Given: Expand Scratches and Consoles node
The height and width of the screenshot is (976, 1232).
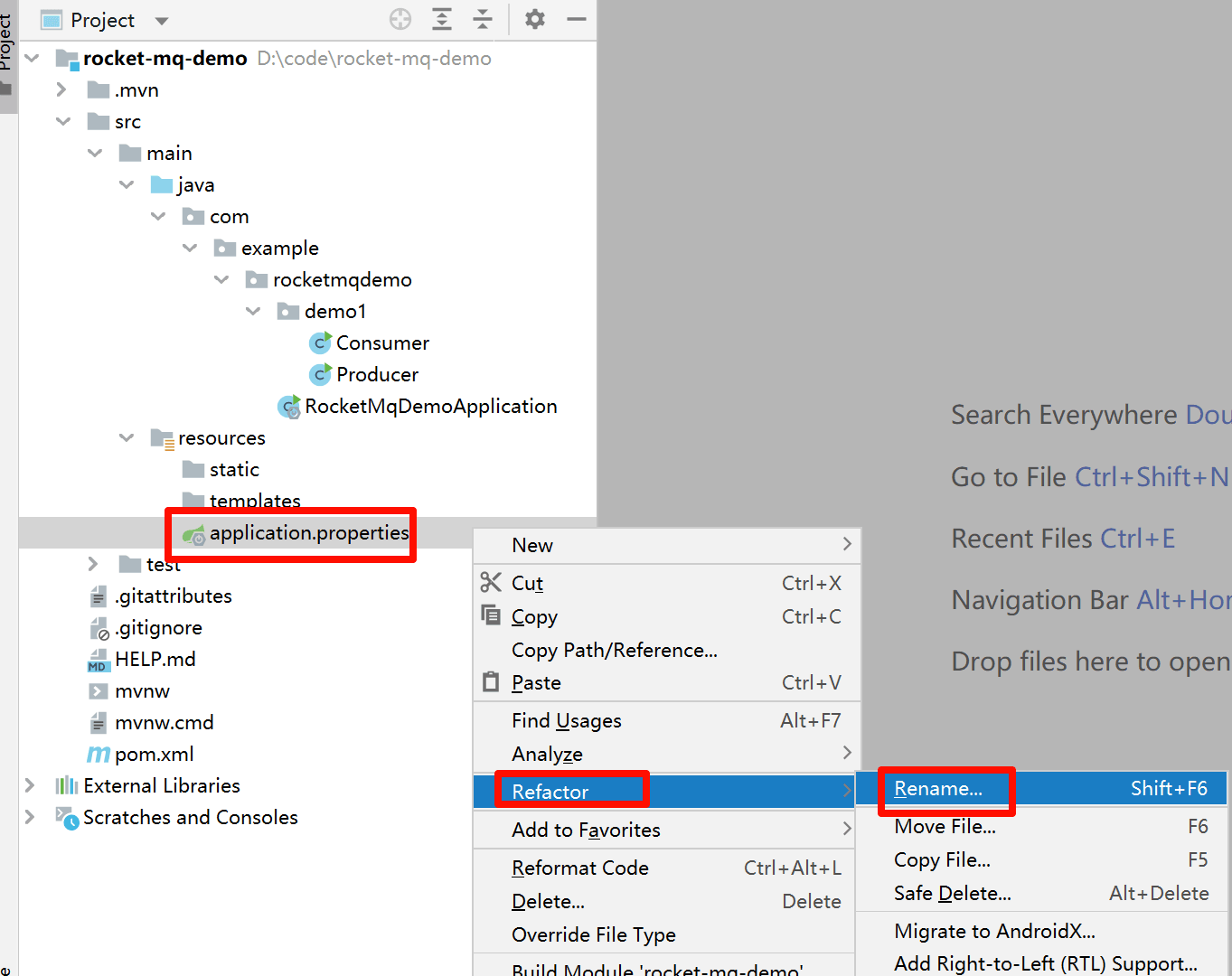Looking at the screenshot, I should pyautogui.click(x=31, y=817).
